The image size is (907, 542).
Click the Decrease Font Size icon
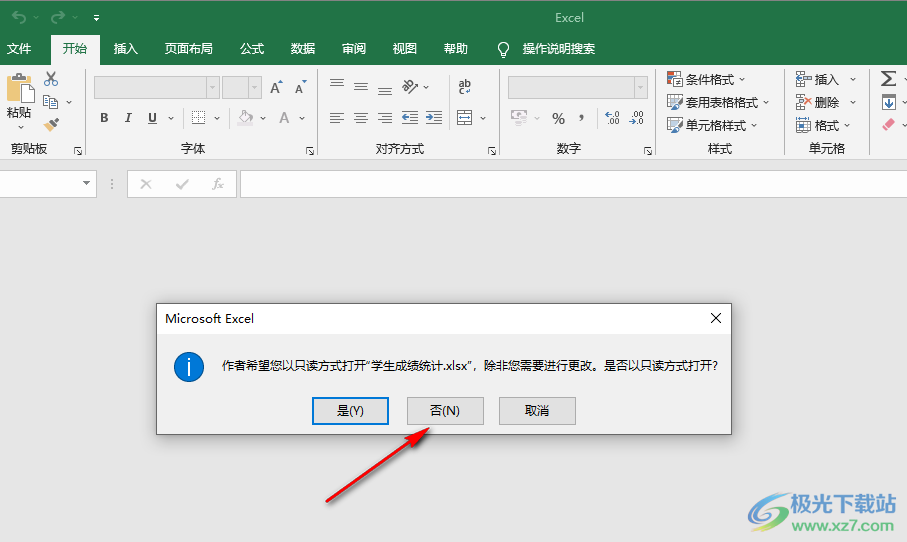point(300,87)
